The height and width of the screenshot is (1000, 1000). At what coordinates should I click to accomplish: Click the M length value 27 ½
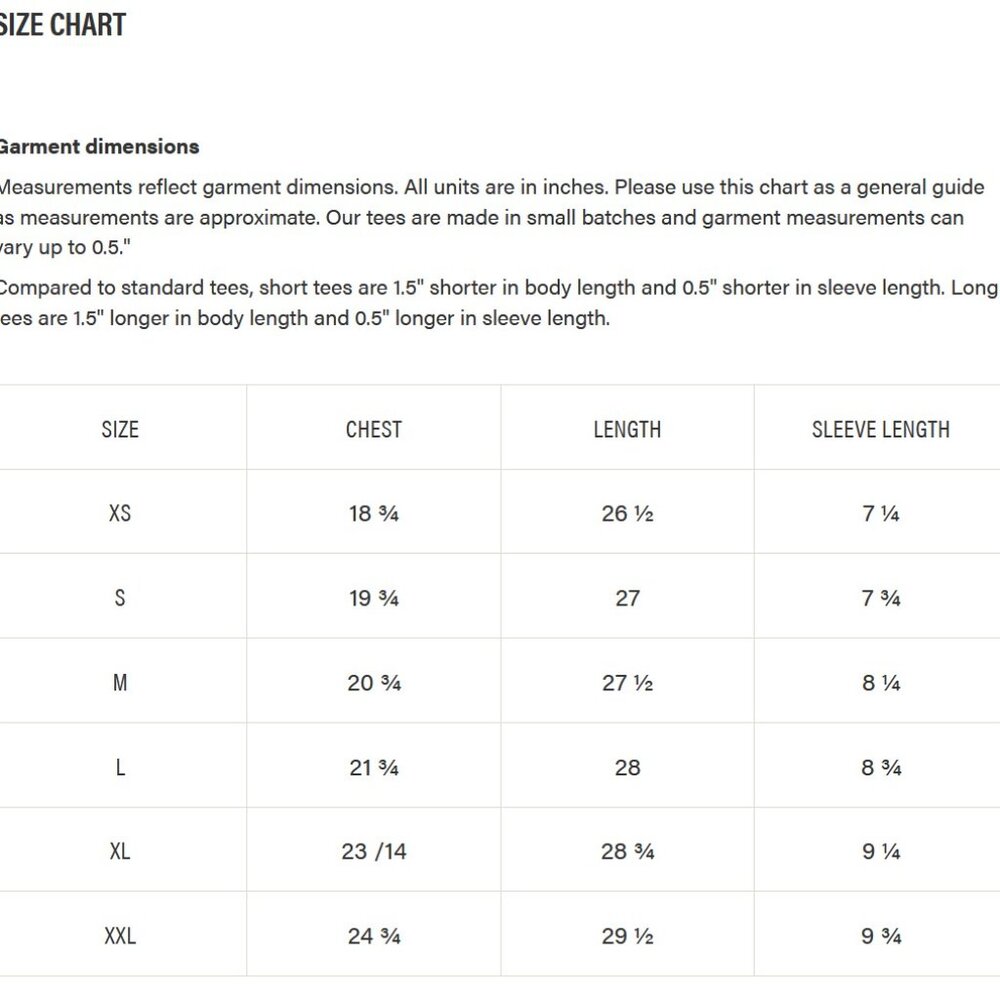point(627,683)
